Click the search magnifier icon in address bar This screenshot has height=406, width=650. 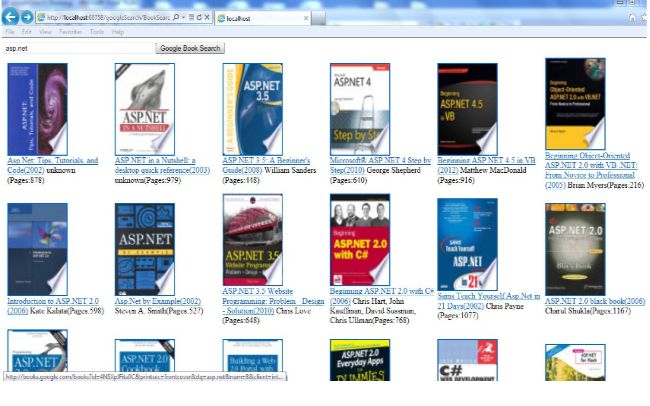pyautogui.click(x=176, y=17)
